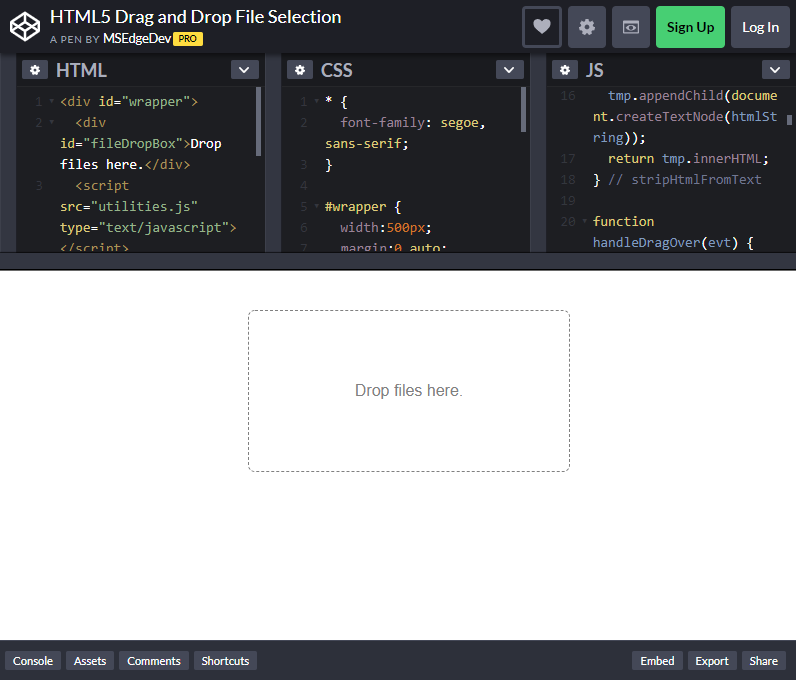Click the HTML panel title
The image size is (796, 680).
81,70
